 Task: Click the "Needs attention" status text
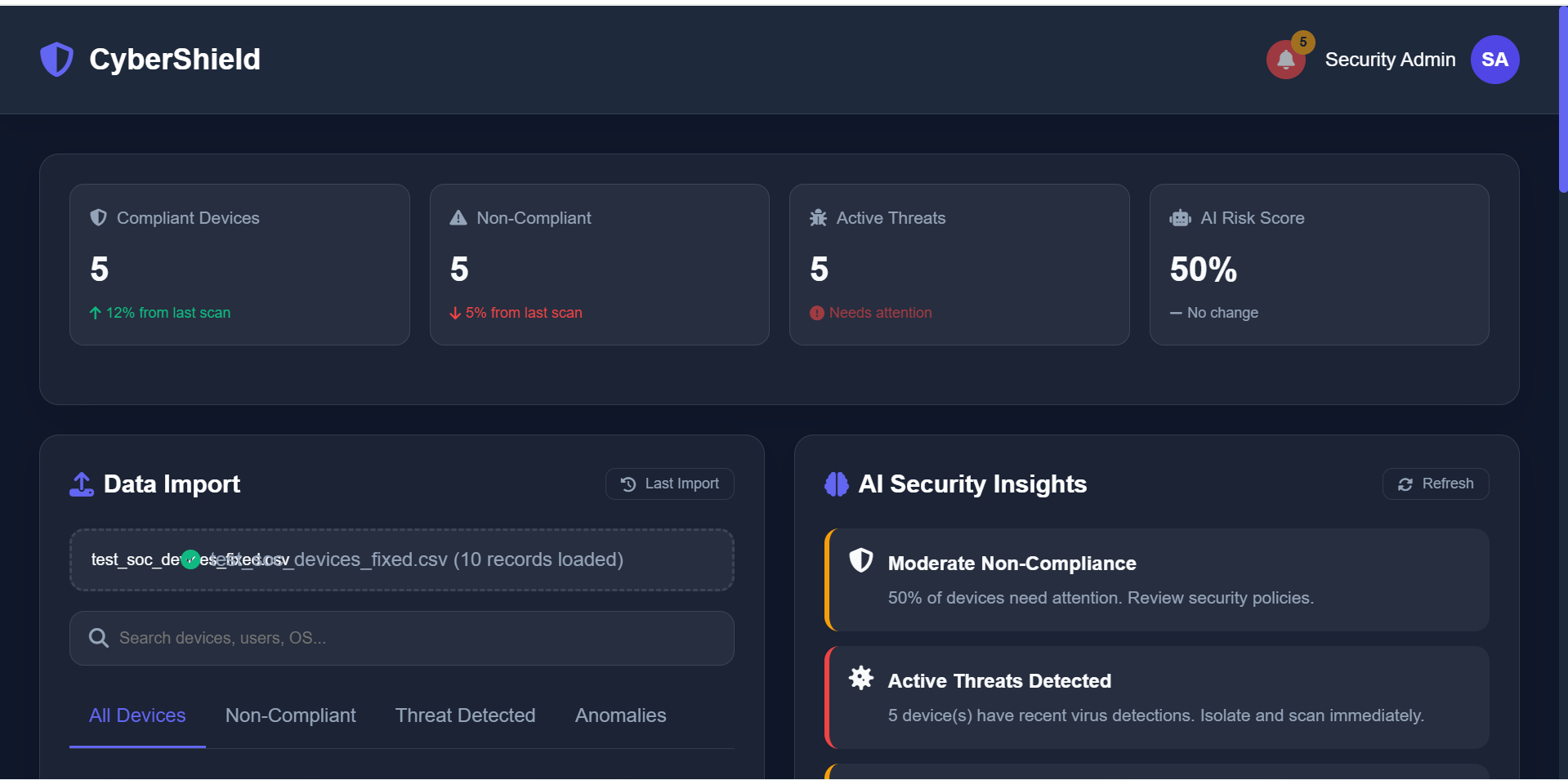tap(880, 313)
